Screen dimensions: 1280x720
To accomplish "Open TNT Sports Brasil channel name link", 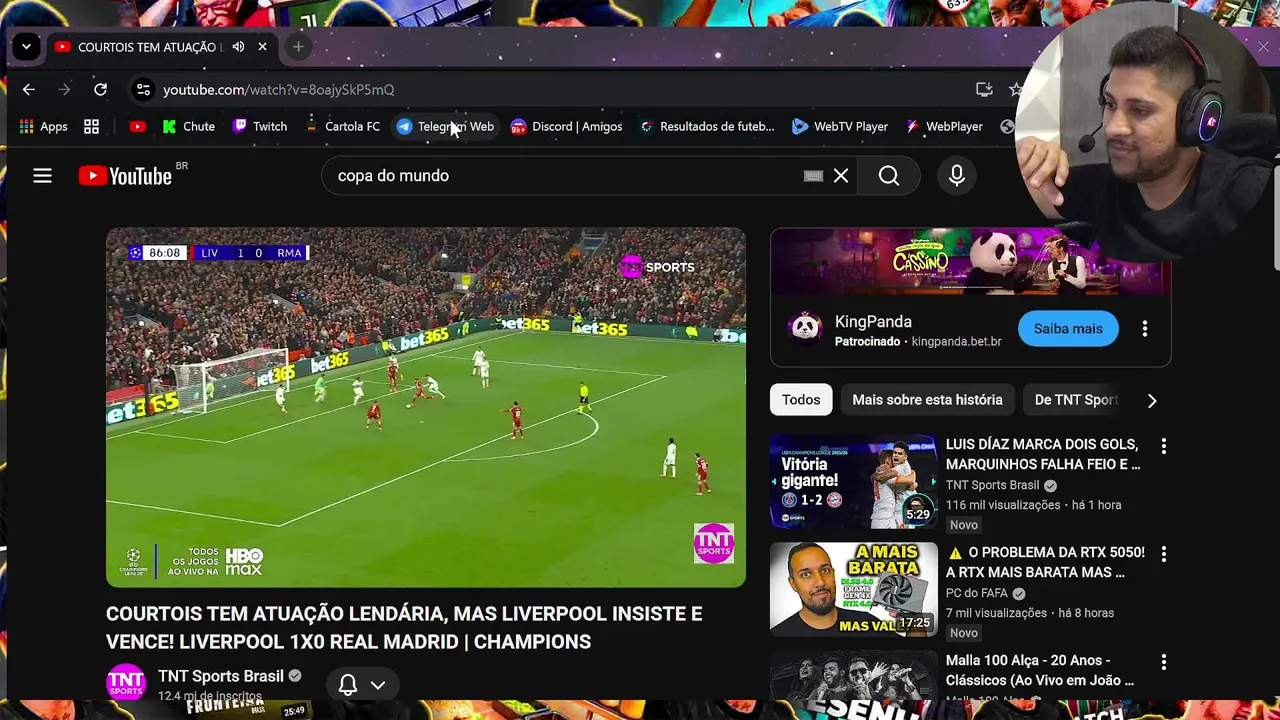I will pyautogui.click(x=221, y=676).
